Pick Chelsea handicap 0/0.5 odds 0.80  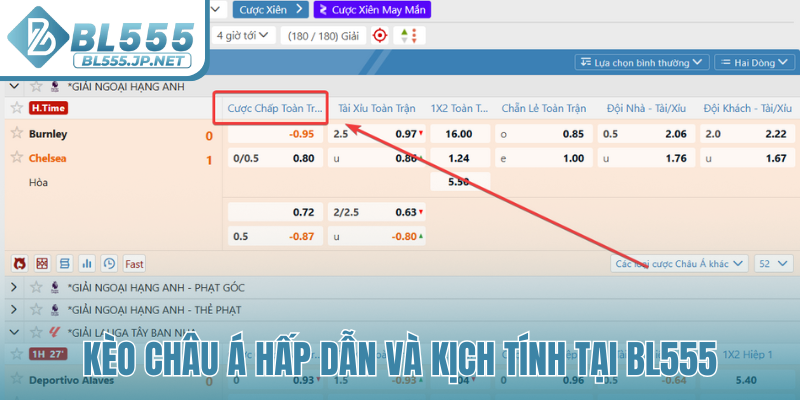(276, 158)
